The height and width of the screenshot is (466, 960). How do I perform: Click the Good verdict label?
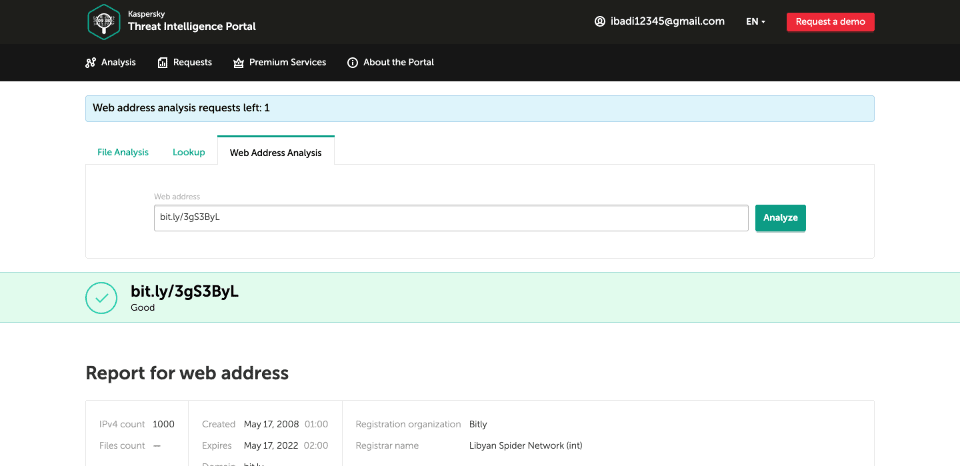(143, 307)
